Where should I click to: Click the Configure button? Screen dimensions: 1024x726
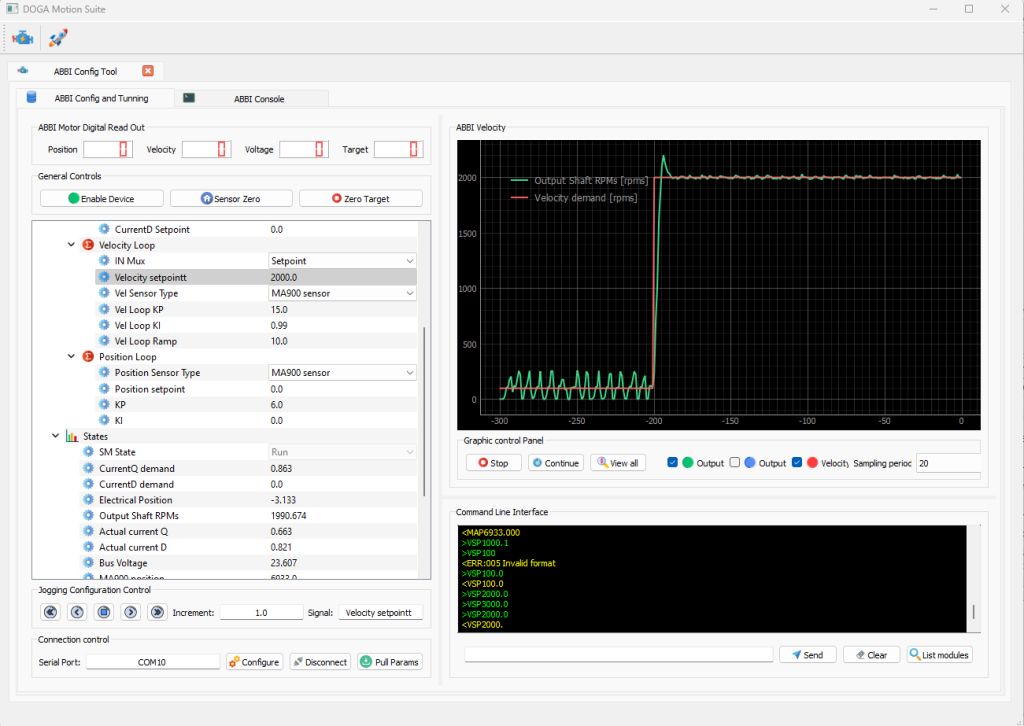[255, 661]
